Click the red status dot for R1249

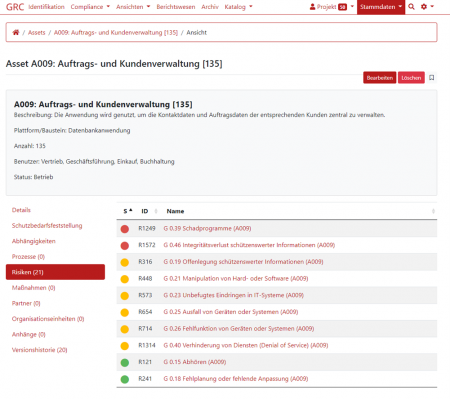tap(125, 229)
